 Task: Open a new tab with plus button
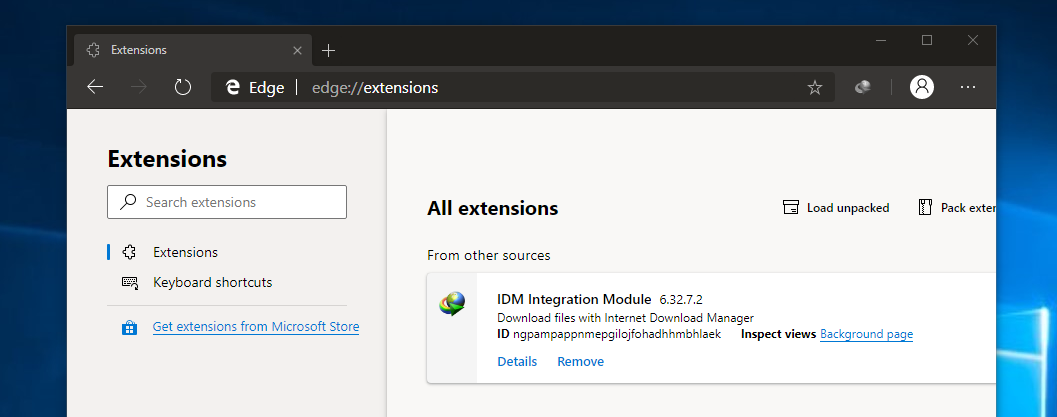pyautogui.click(x=328, y=50)
